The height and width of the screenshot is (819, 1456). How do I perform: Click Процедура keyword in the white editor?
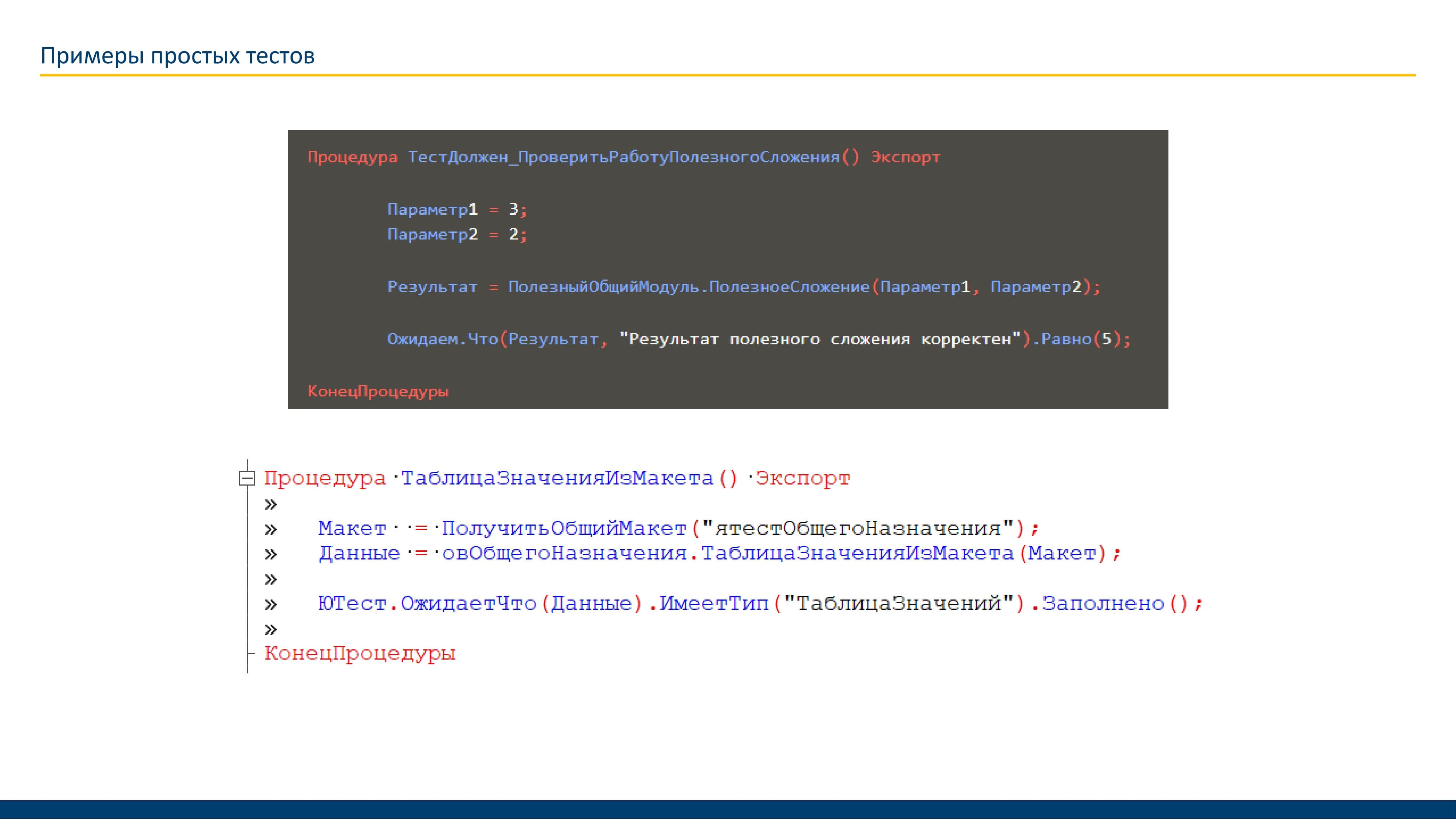click(324, 479)
